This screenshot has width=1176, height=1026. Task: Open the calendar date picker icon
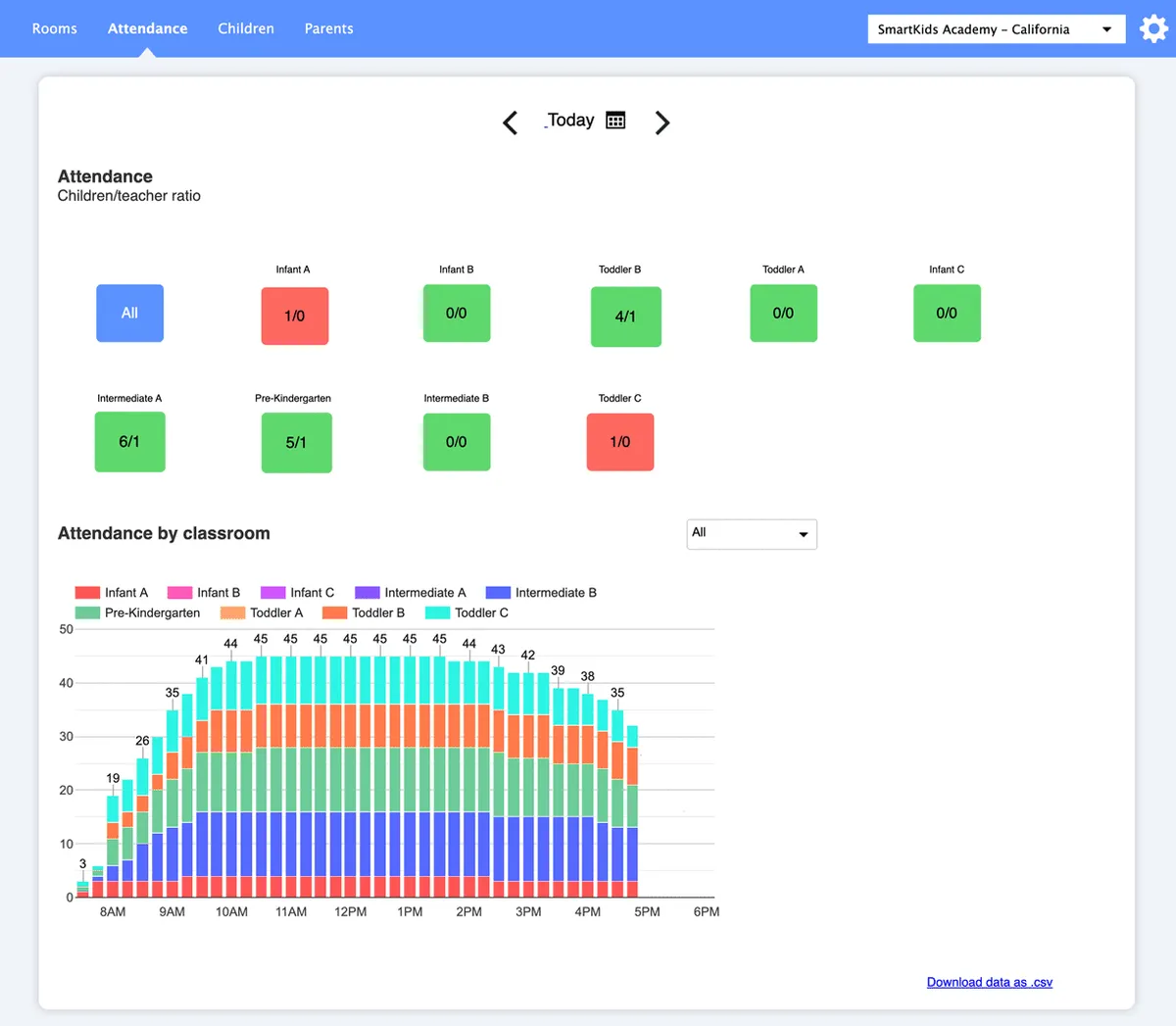[615, 121]
